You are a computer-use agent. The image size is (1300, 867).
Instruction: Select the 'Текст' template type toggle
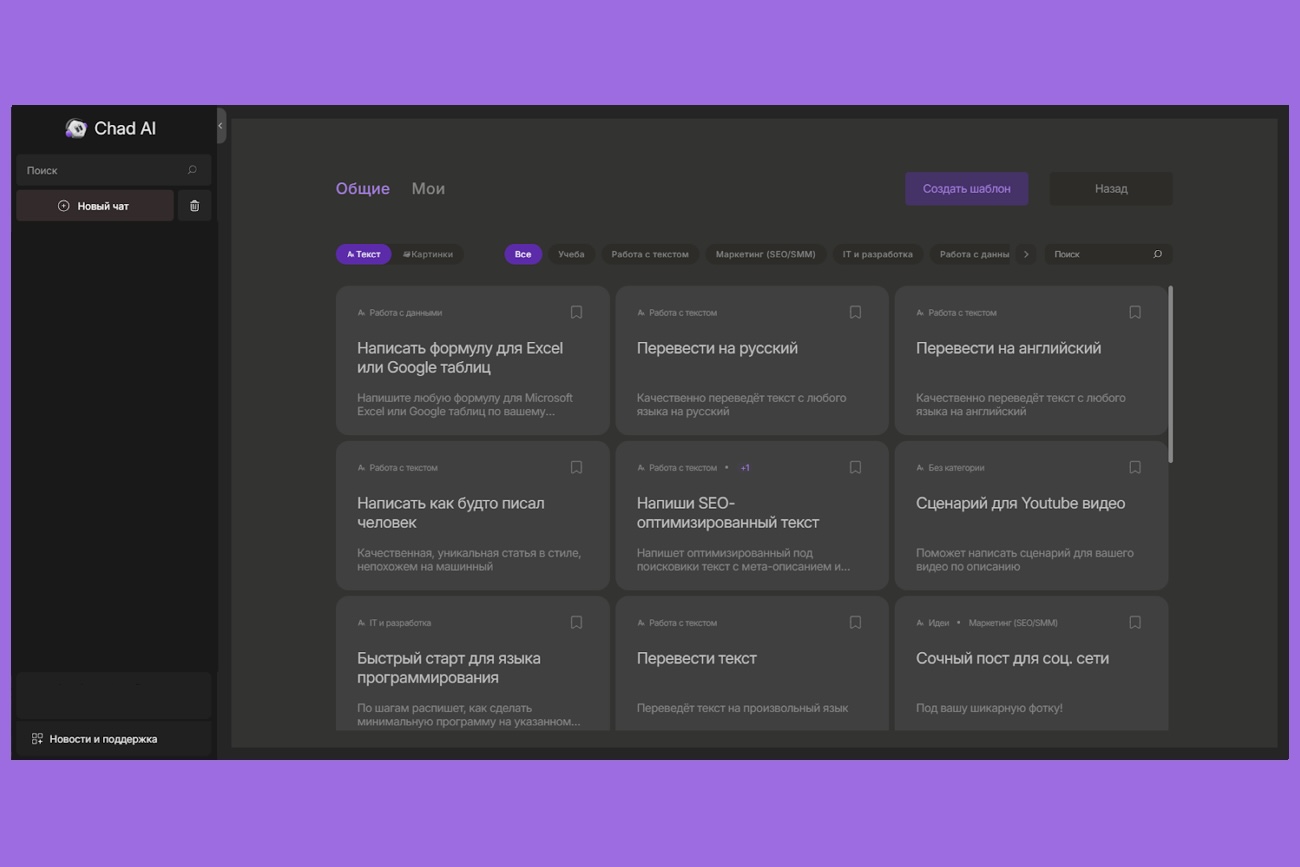click(364, 254)
